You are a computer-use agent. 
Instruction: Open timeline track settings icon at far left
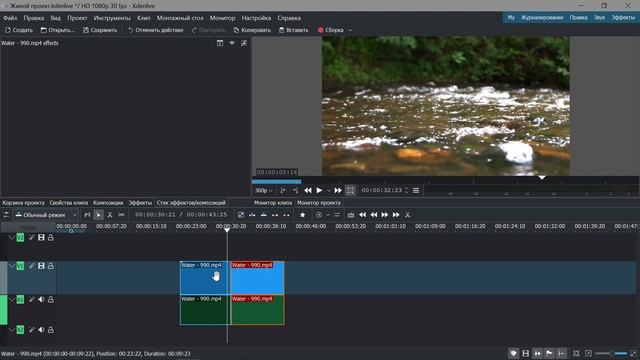click(x=6, y=215)
